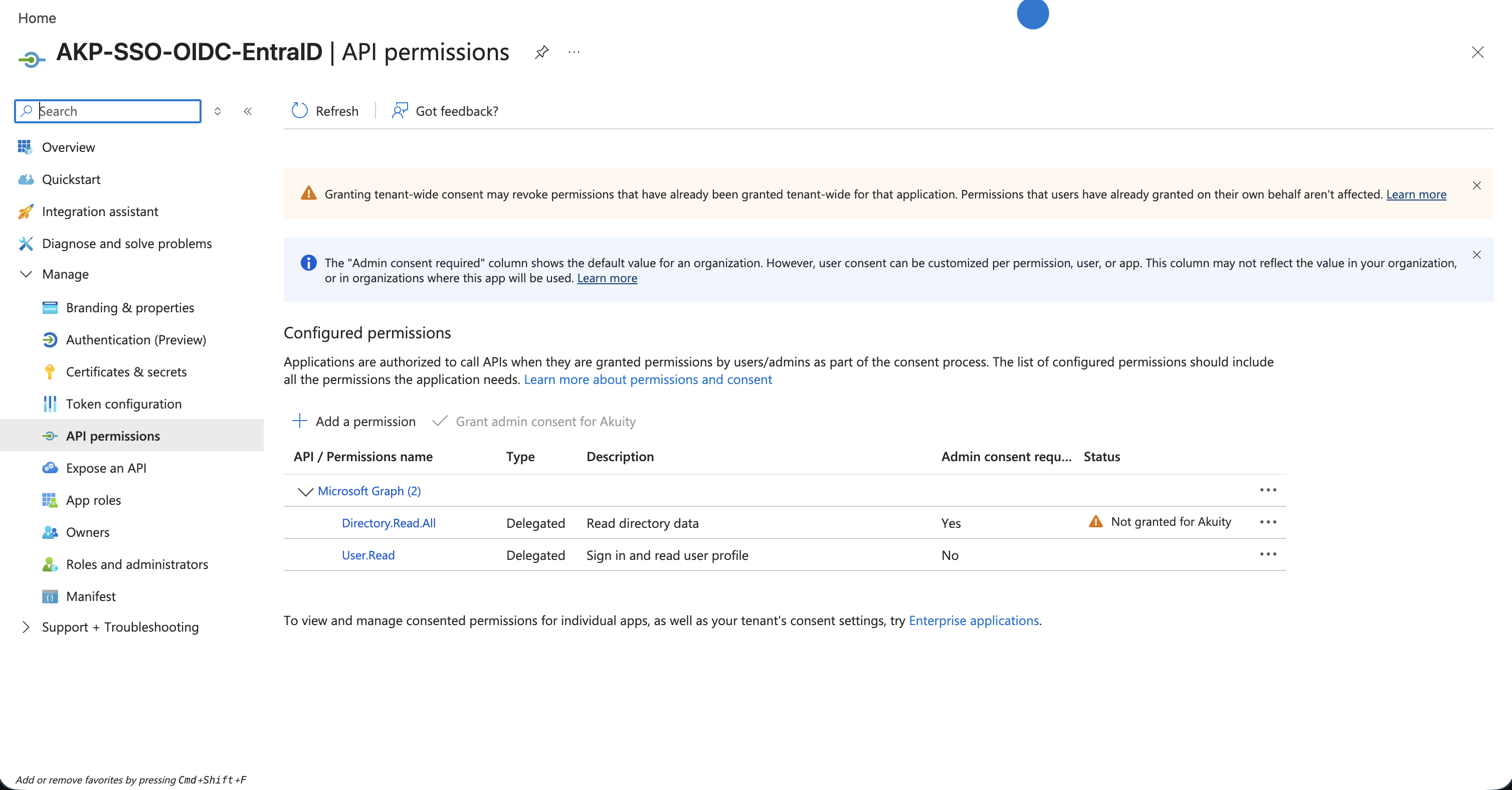Focus the sidebar Search field
Viewport: 1512px width, 790px height.
(108, 111)
